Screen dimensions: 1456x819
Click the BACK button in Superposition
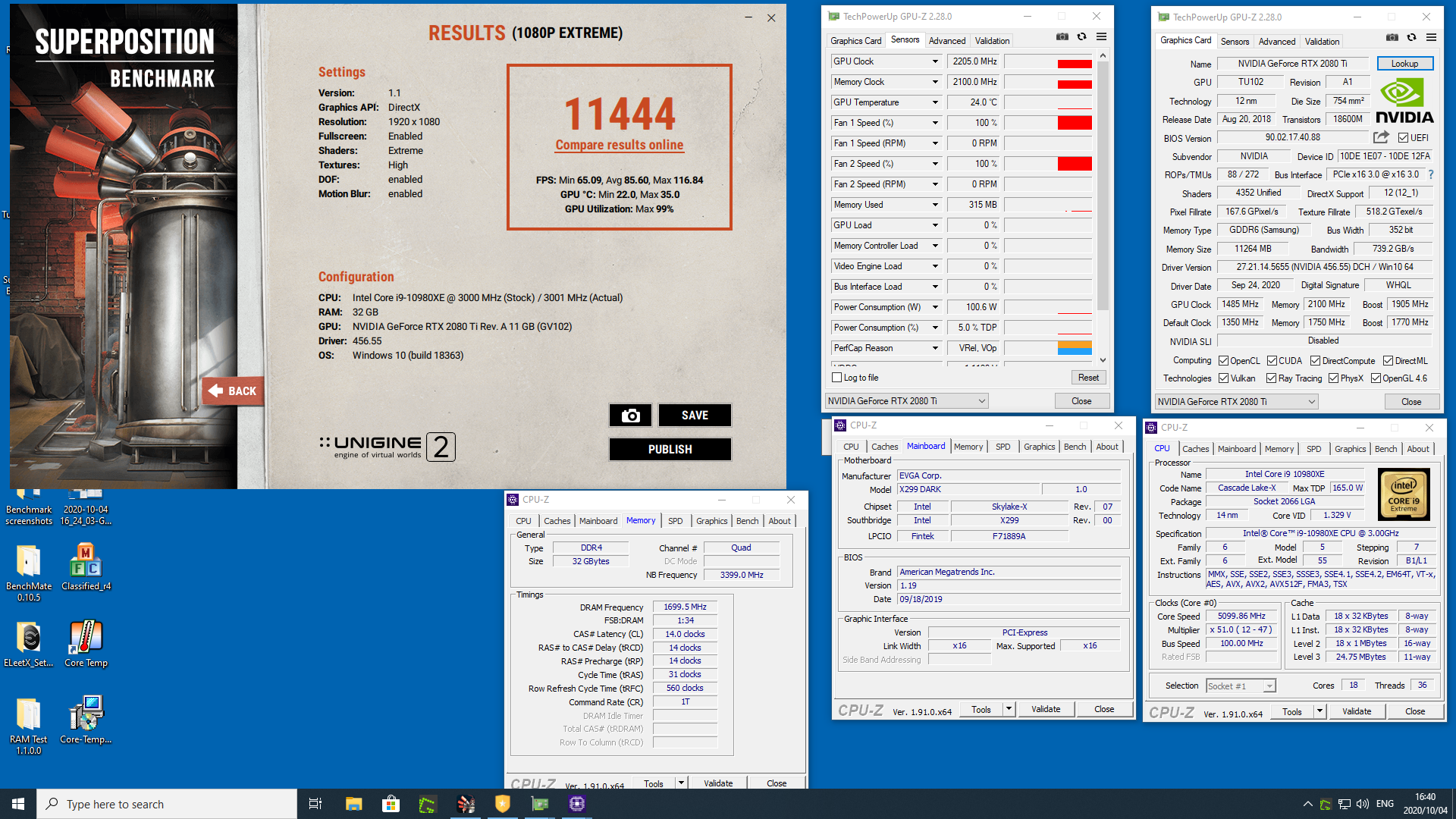(233, 391)
